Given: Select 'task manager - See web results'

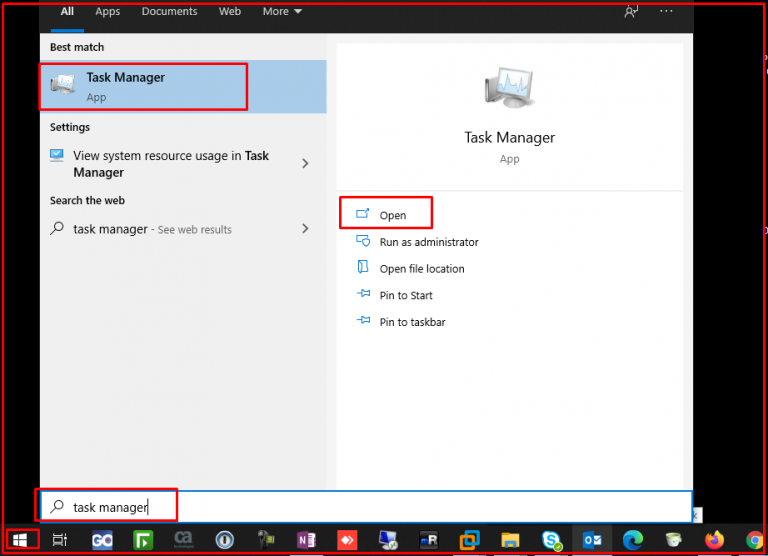Looking at the screenshot, I should pos(152,229).
